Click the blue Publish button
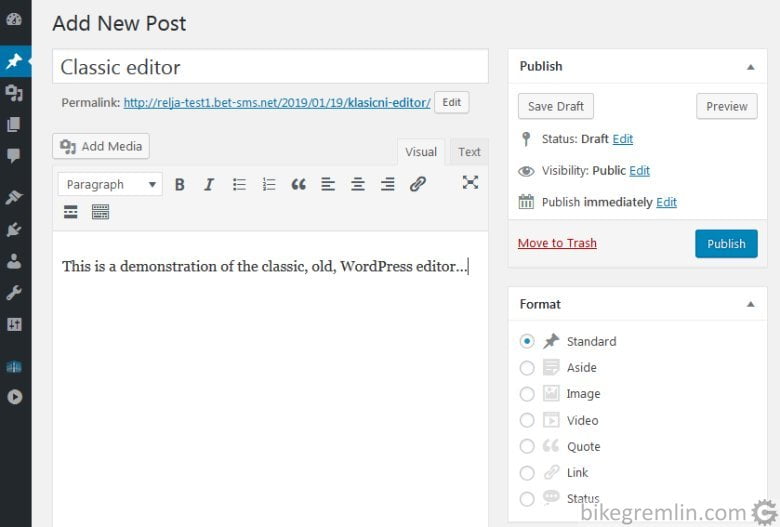The height and width of the screenshot is (527, 780). [726, 243]
